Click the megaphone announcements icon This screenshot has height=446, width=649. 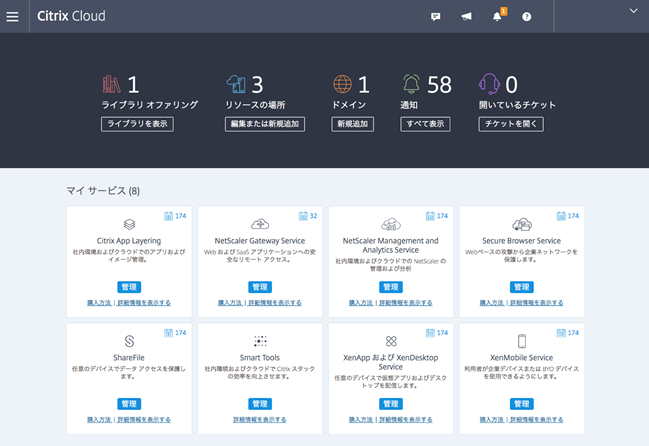(x=466, y=17)
